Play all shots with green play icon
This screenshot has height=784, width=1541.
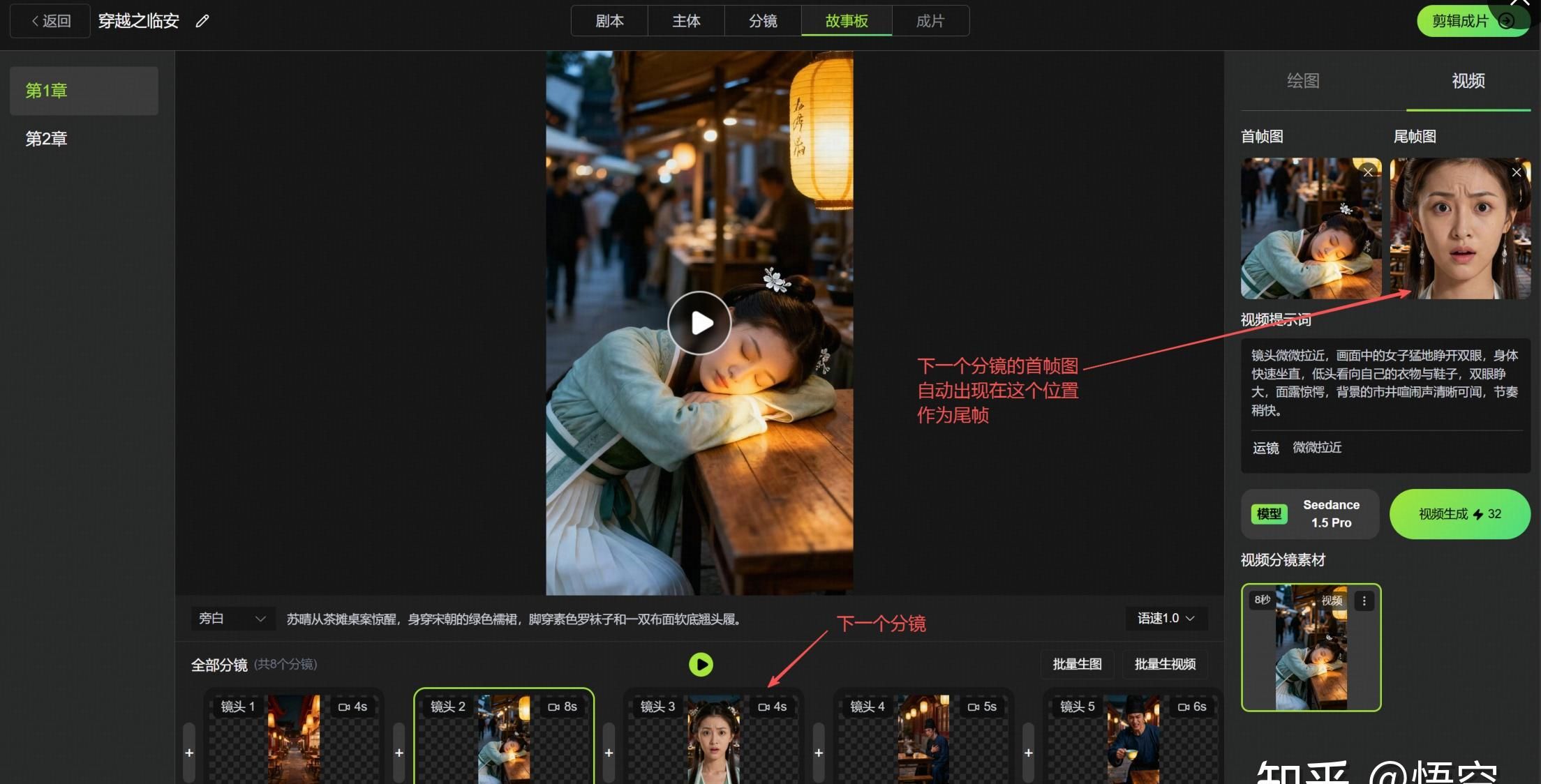pos(701,664)
